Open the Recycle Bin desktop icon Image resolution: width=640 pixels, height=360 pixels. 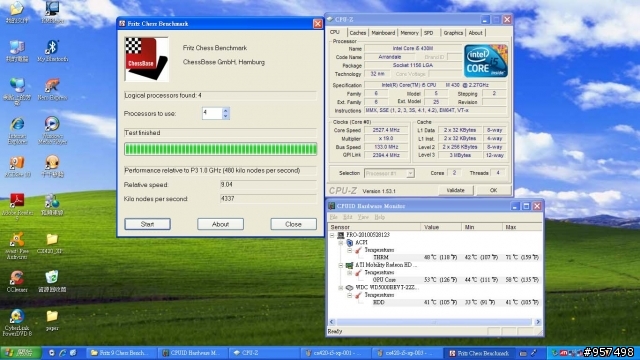(52, 281)
